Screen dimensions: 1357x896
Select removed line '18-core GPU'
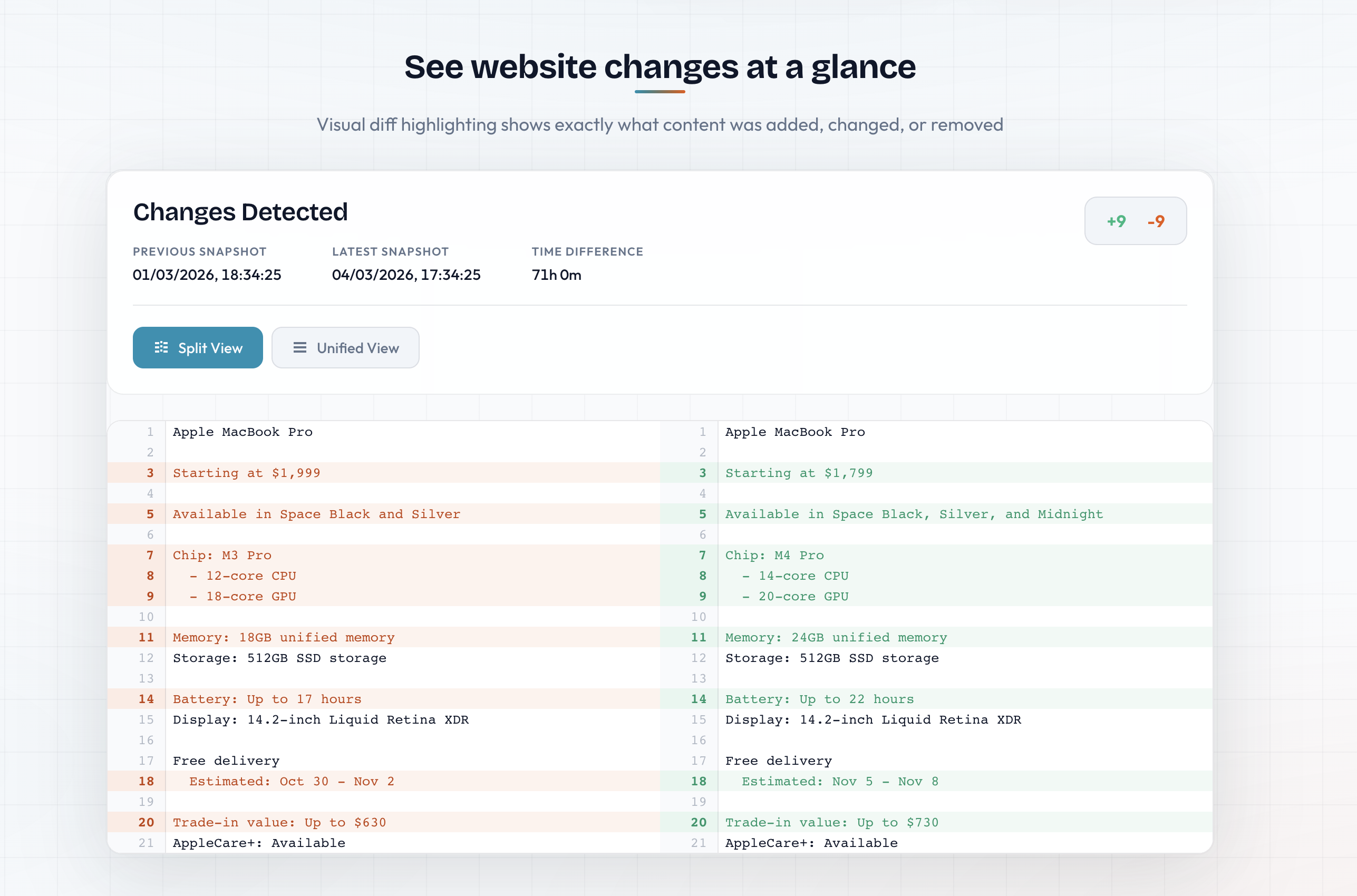384,596
